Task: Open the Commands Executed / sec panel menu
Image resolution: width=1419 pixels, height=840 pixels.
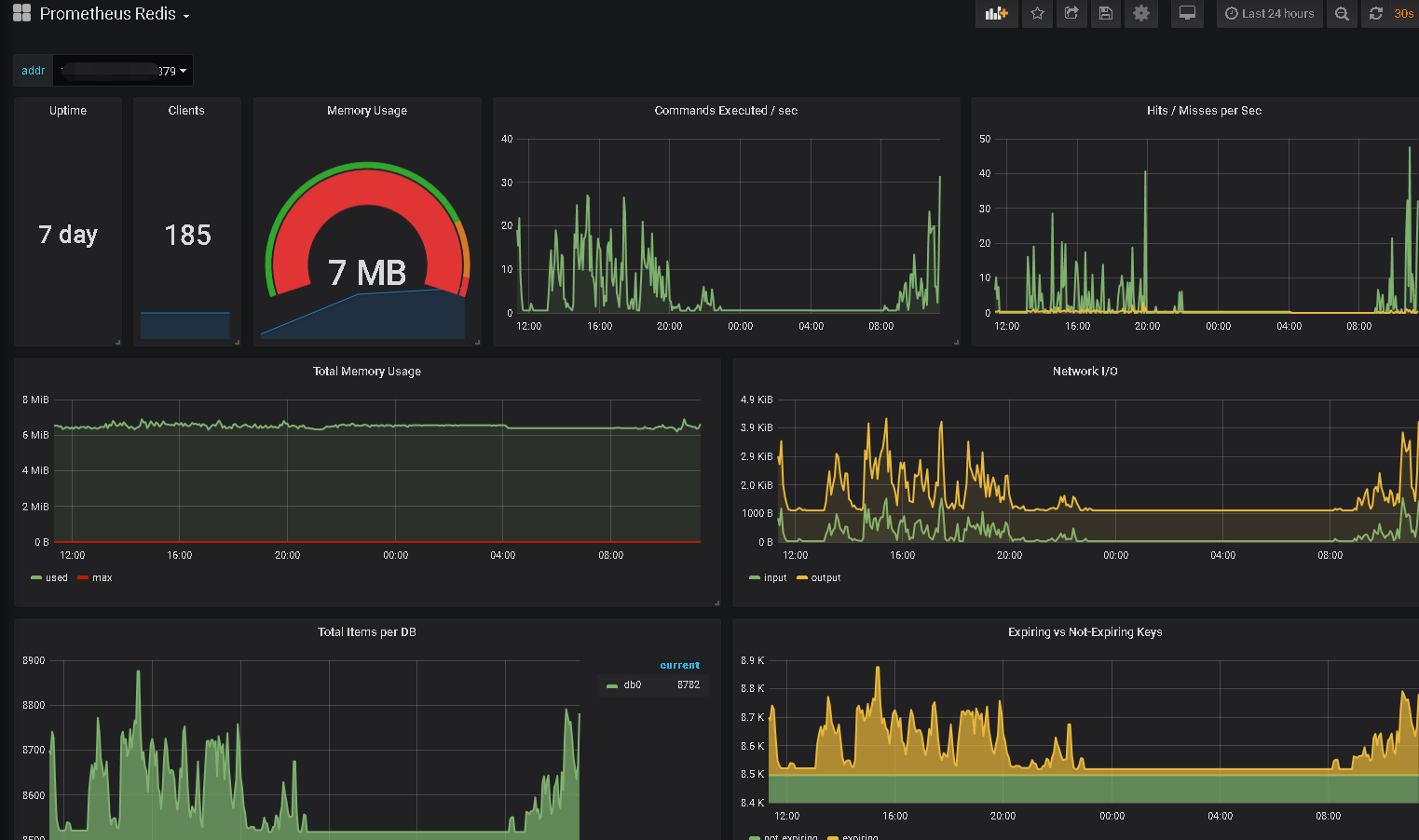Action: 725,111
